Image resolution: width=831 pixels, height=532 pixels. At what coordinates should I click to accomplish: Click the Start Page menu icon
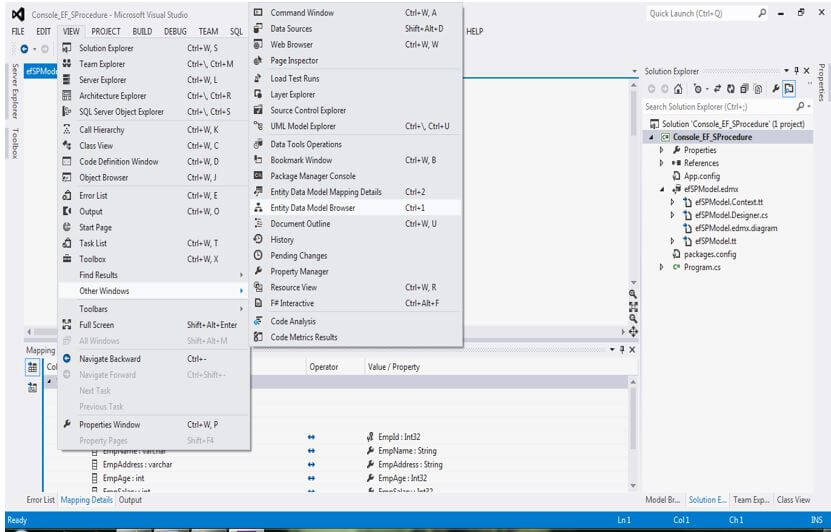point(67,227)
